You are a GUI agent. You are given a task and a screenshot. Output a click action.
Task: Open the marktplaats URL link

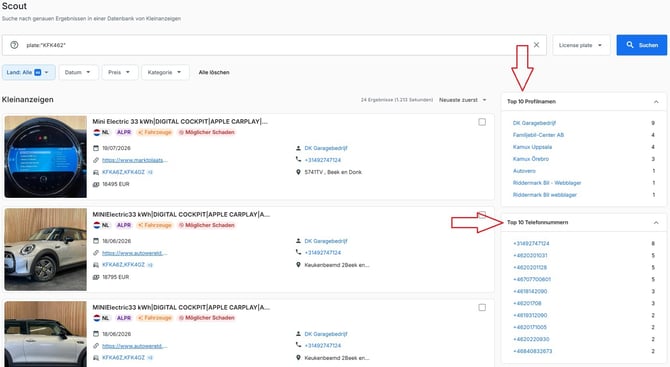coord(135,160)
